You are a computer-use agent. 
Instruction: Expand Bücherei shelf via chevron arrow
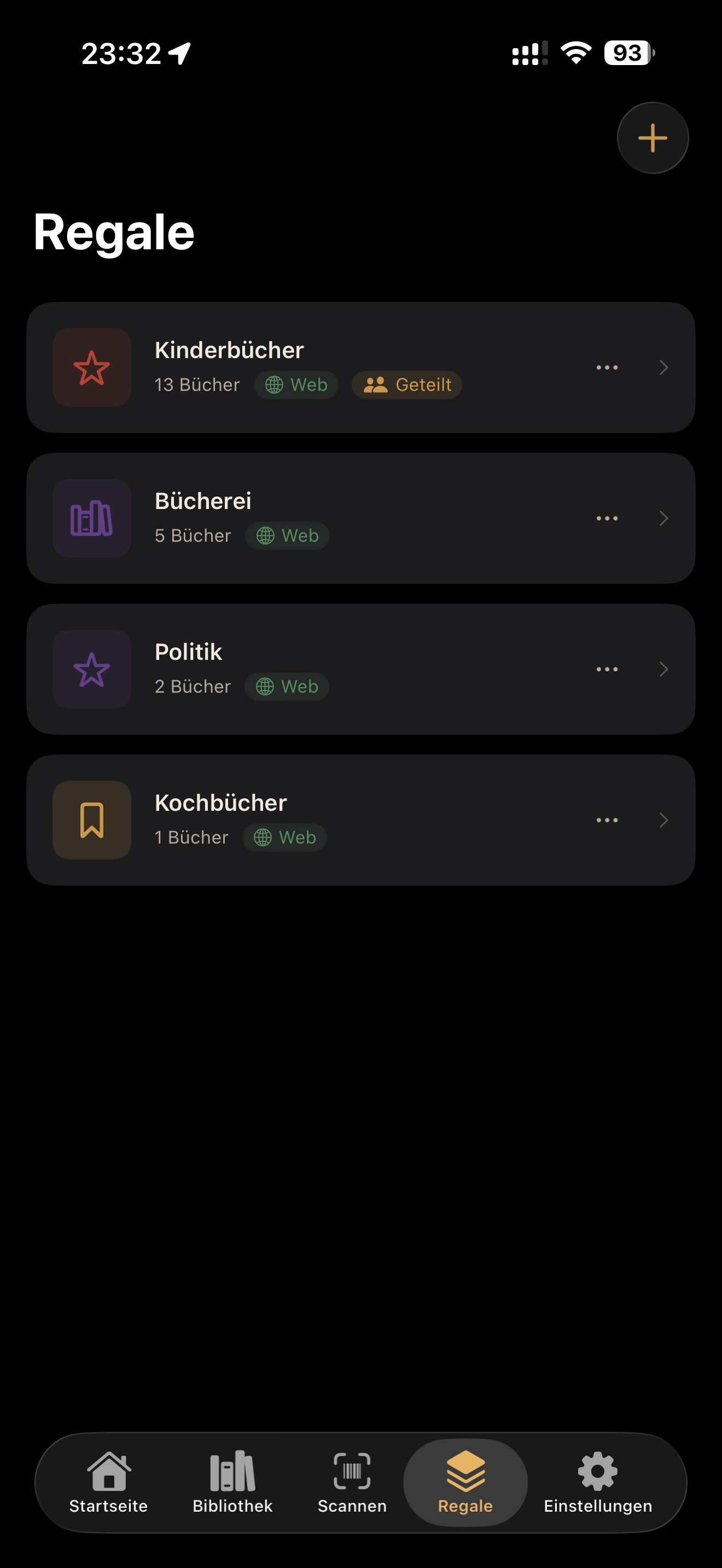[x=663, y=519]
